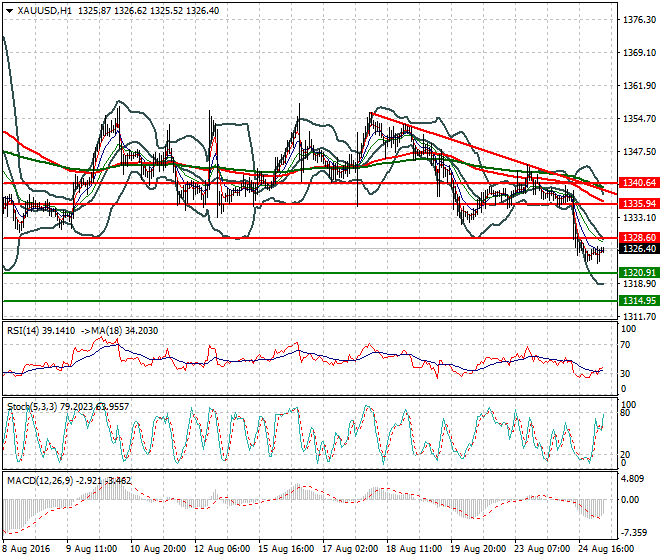Click the RSI(14) indicator label
Screen dimensions: 660x560
point(24,329)
